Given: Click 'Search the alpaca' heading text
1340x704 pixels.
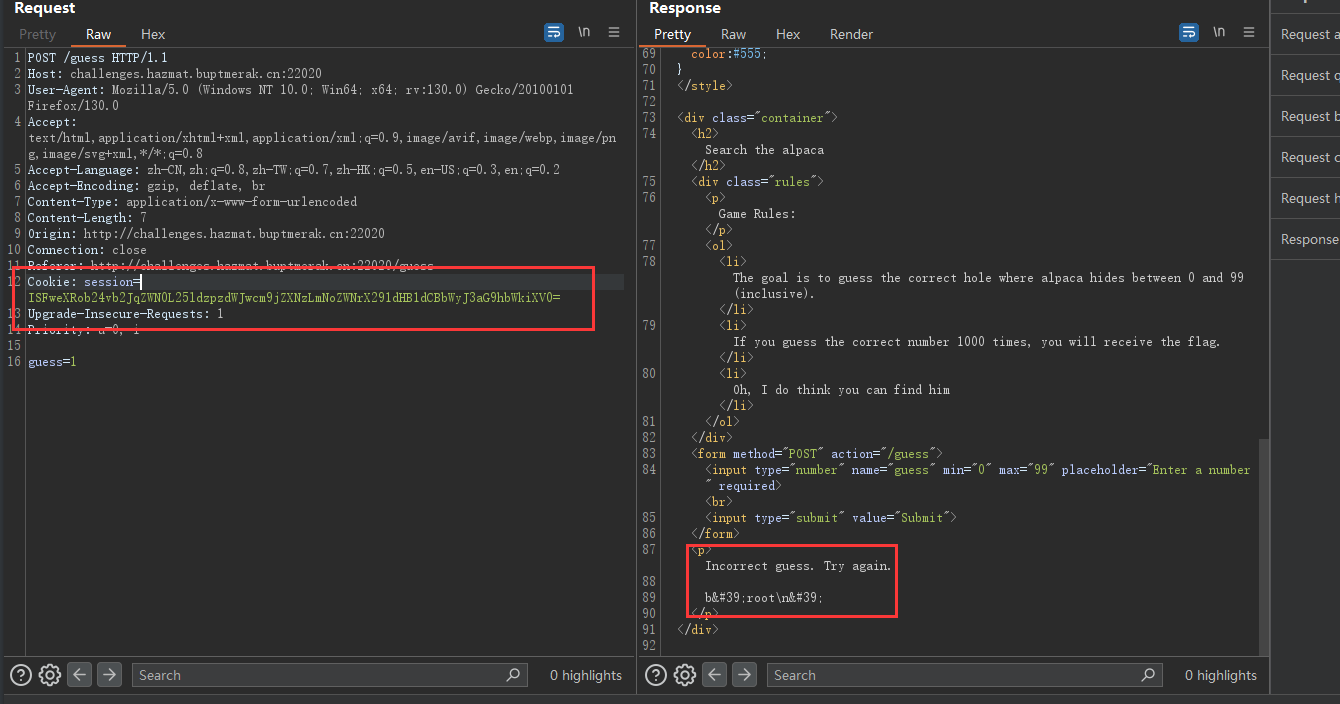Looking at the screenshot, I should [x=764, y=150].
